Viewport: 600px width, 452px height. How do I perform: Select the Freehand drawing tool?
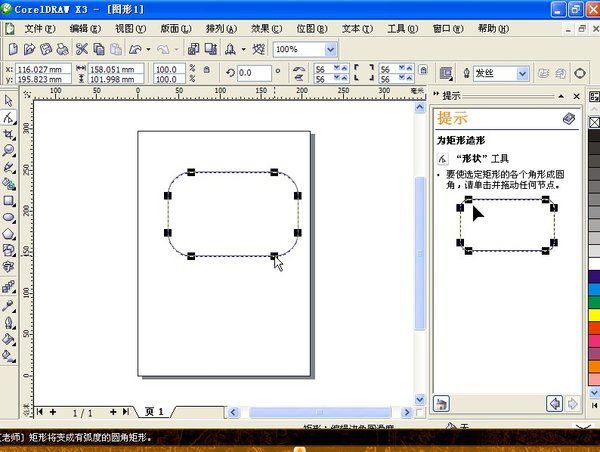pyautogui.click(x=8, y=167)
